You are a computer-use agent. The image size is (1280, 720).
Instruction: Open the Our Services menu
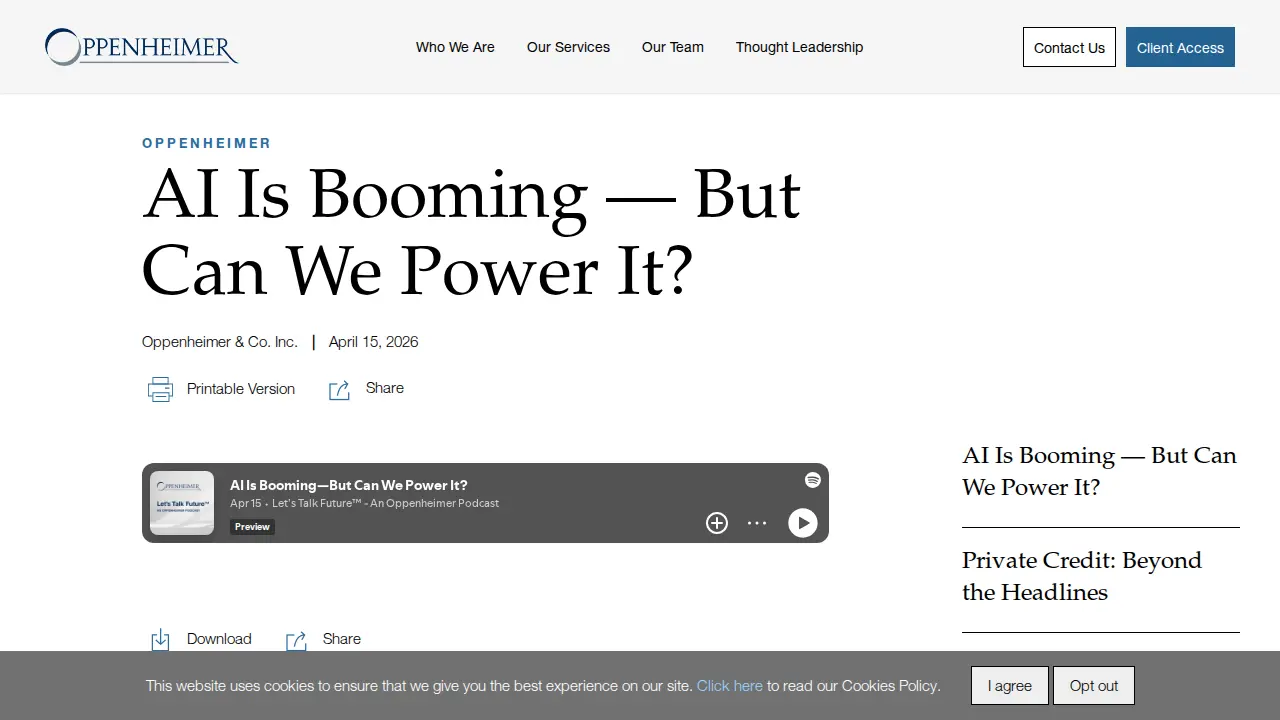[x=568, y=47]
